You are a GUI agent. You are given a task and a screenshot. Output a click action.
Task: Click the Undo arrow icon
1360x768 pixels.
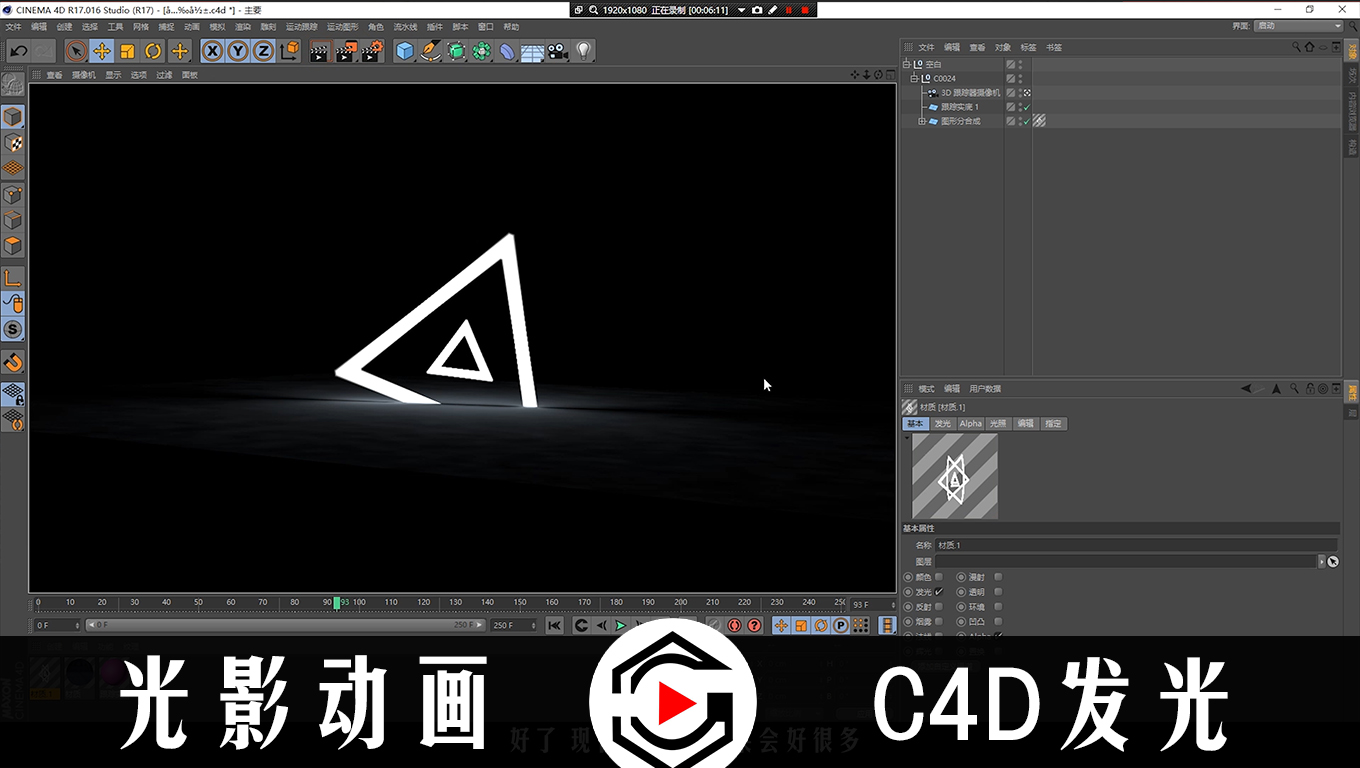(18, 51)
